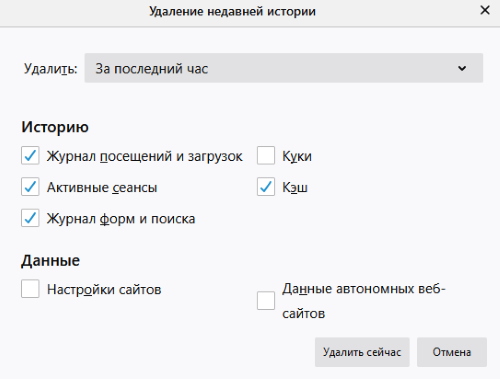Click the Удалить сейчас button

(362, 352)
